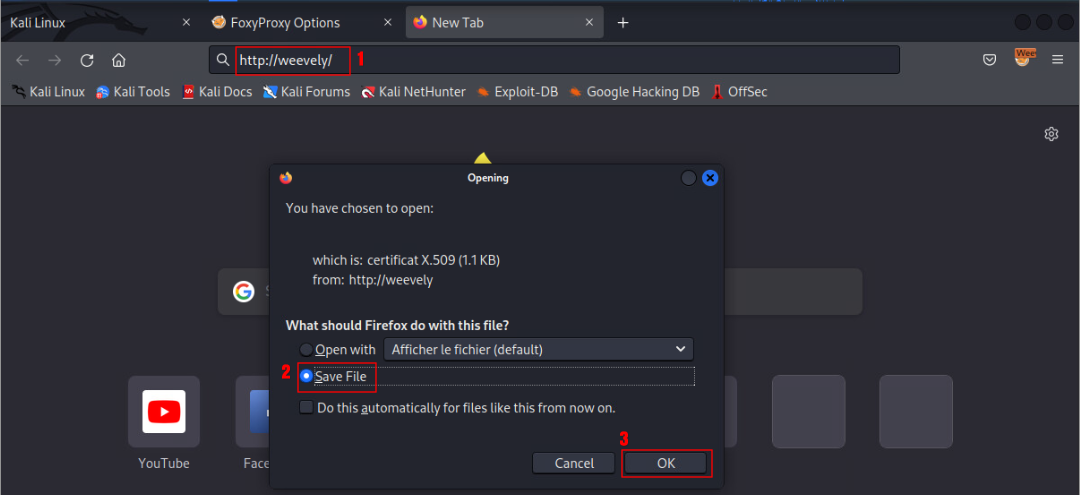Go to the Home page icon
Image resolution: width=1080 pixels, height=495 pixels.
click(119, 60)
